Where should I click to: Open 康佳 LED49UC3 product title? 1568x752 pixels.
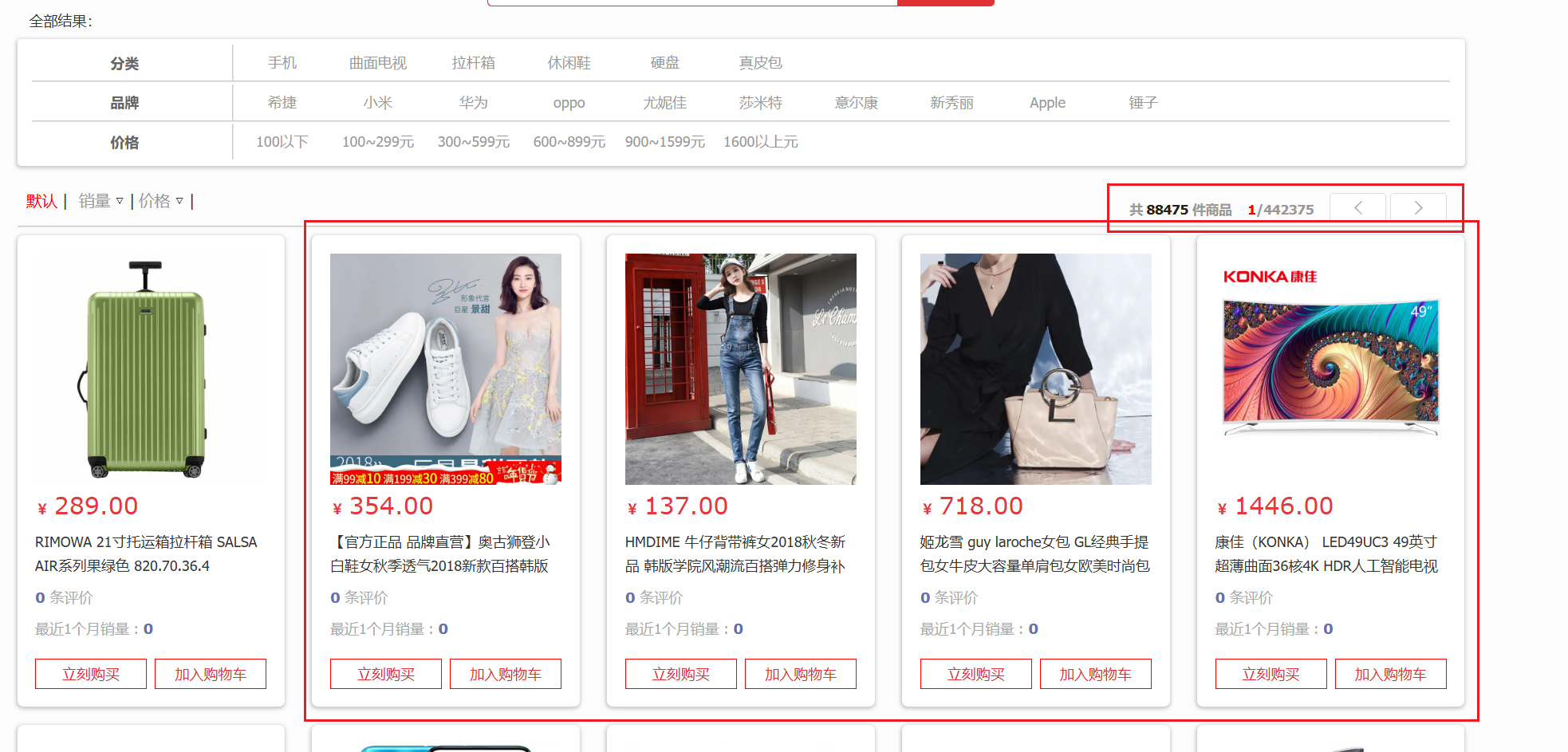click(1326, 554)
